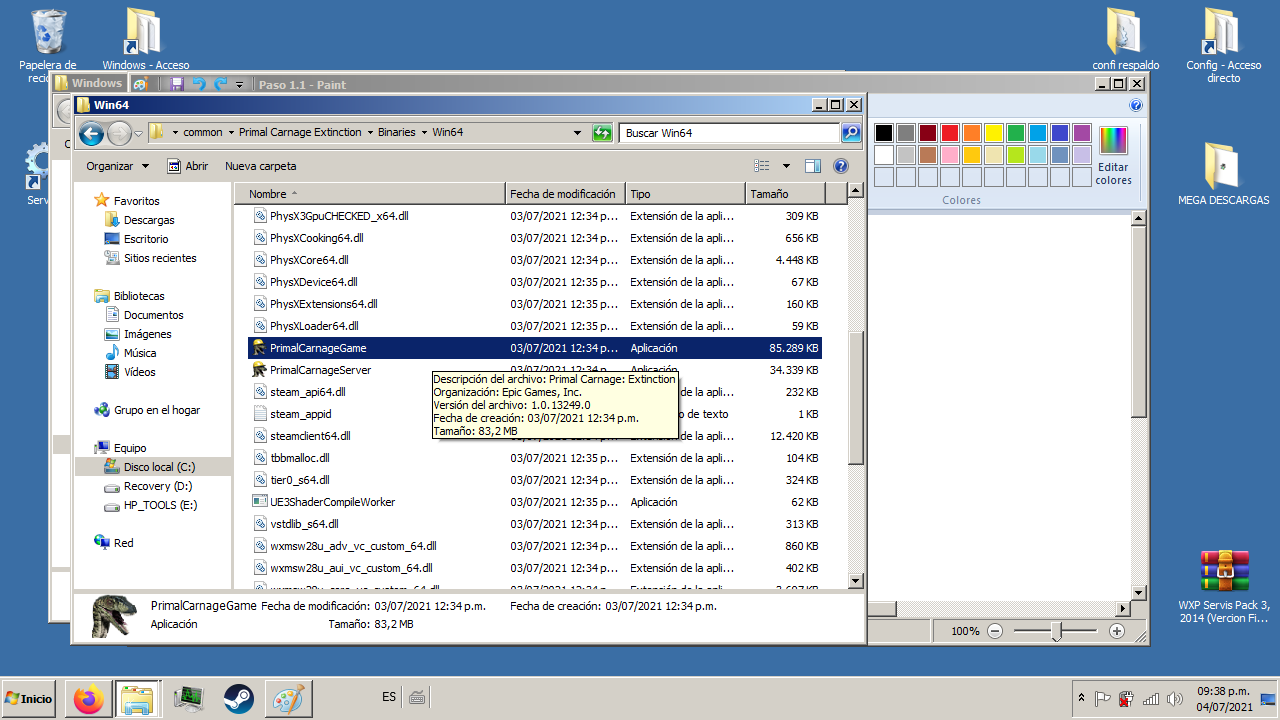
Task: Open the HP_TOOLS (E:) drive
Action: (x=160, y=505)
